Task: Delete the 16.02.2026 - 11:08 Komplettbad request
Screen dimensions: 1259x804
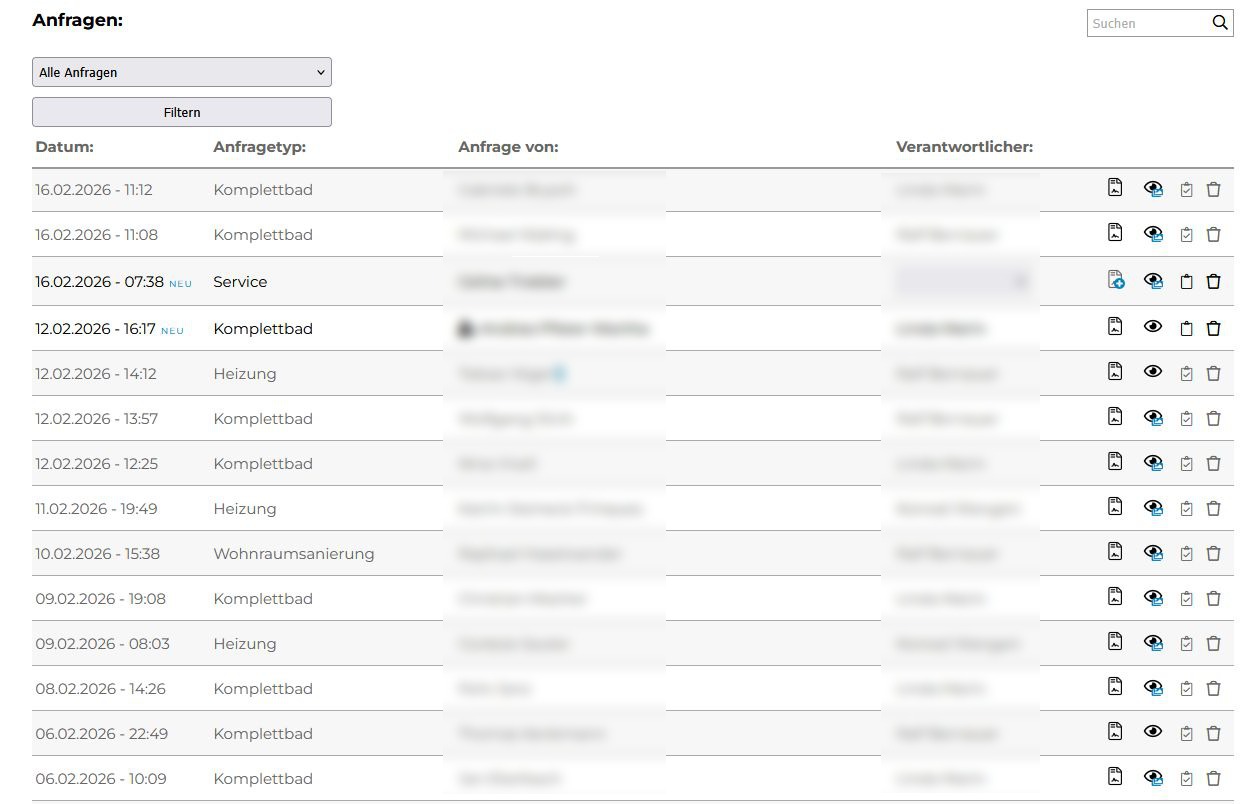Action: tap(1213, 234)
